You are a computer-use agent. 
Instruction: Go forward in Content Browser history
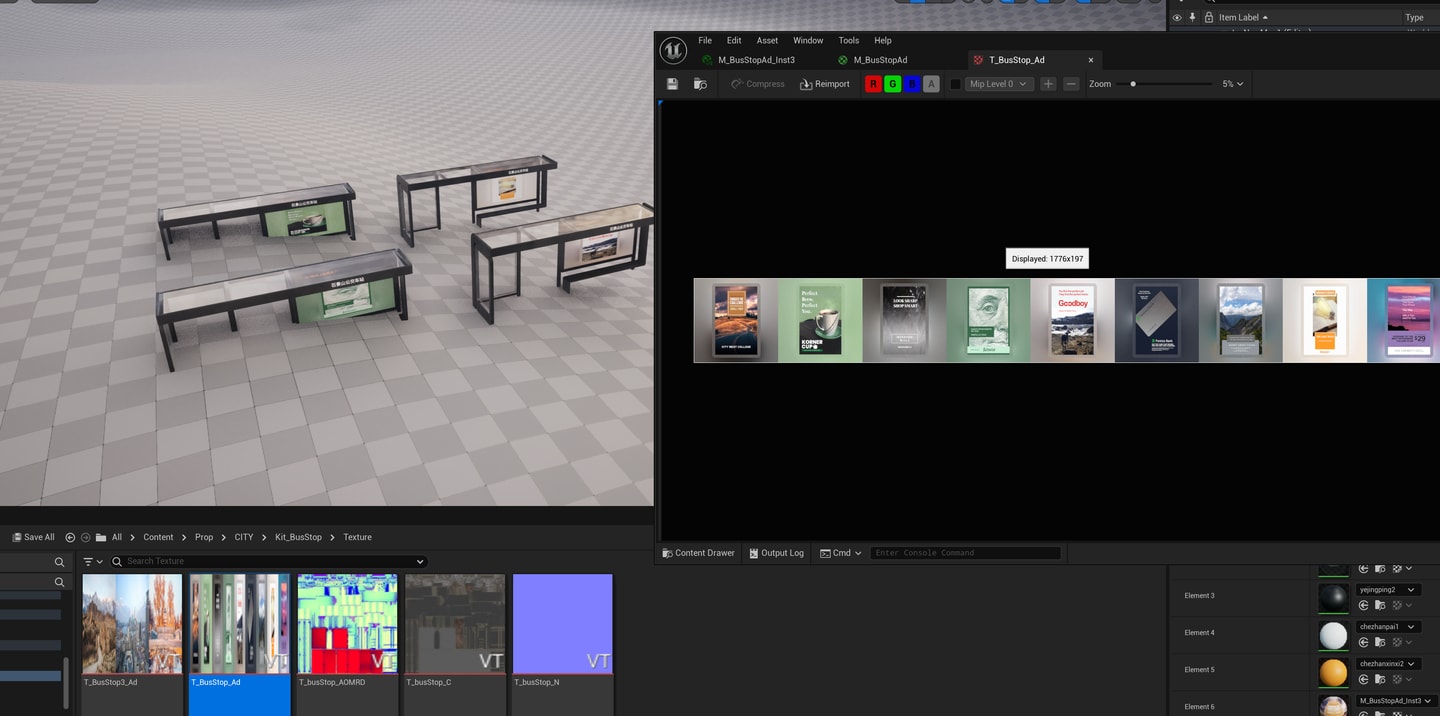[x=85, y=537]
